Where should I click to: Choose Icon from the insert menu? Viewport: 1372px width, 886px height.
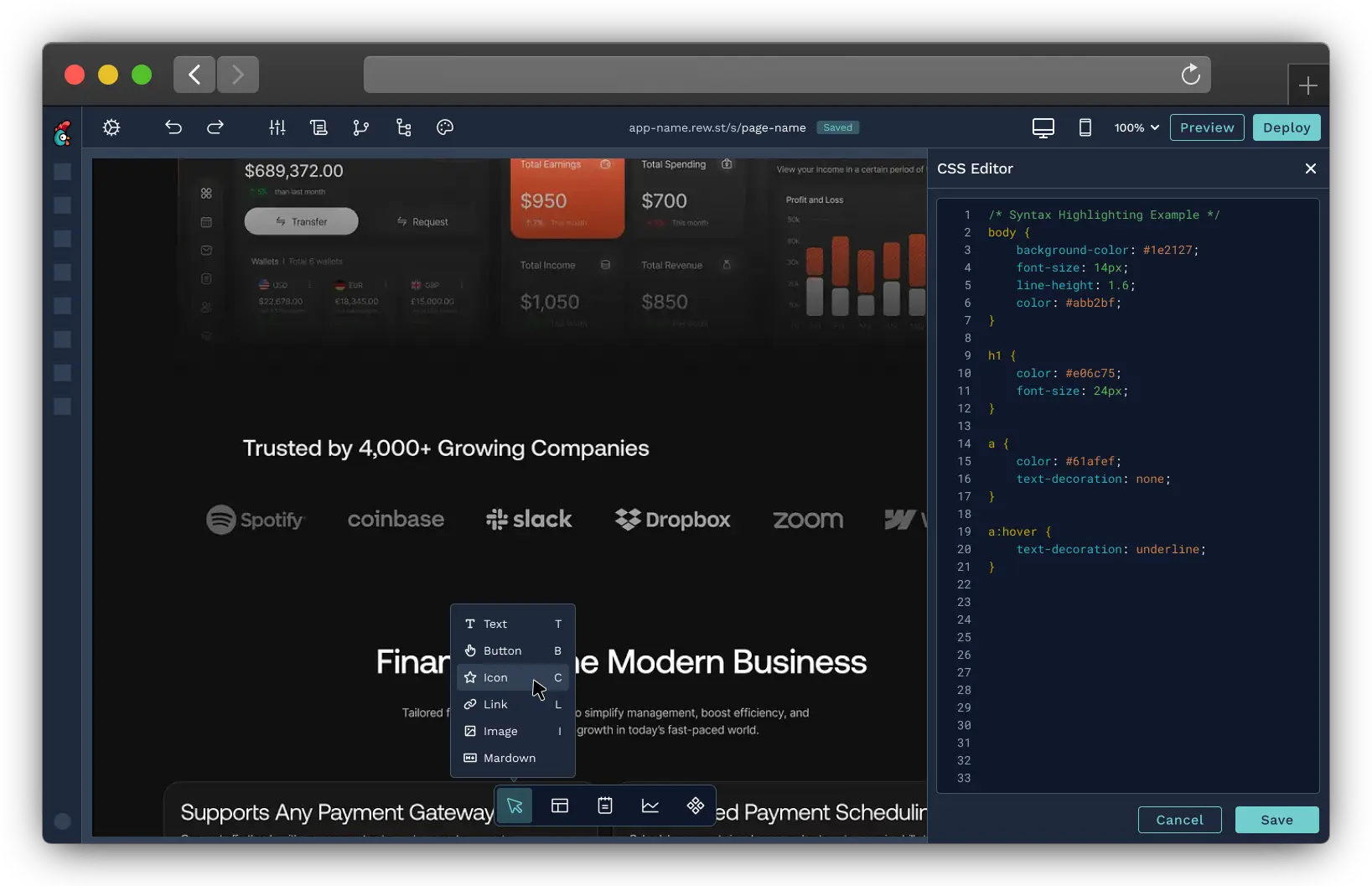click(x=497, y=677)
